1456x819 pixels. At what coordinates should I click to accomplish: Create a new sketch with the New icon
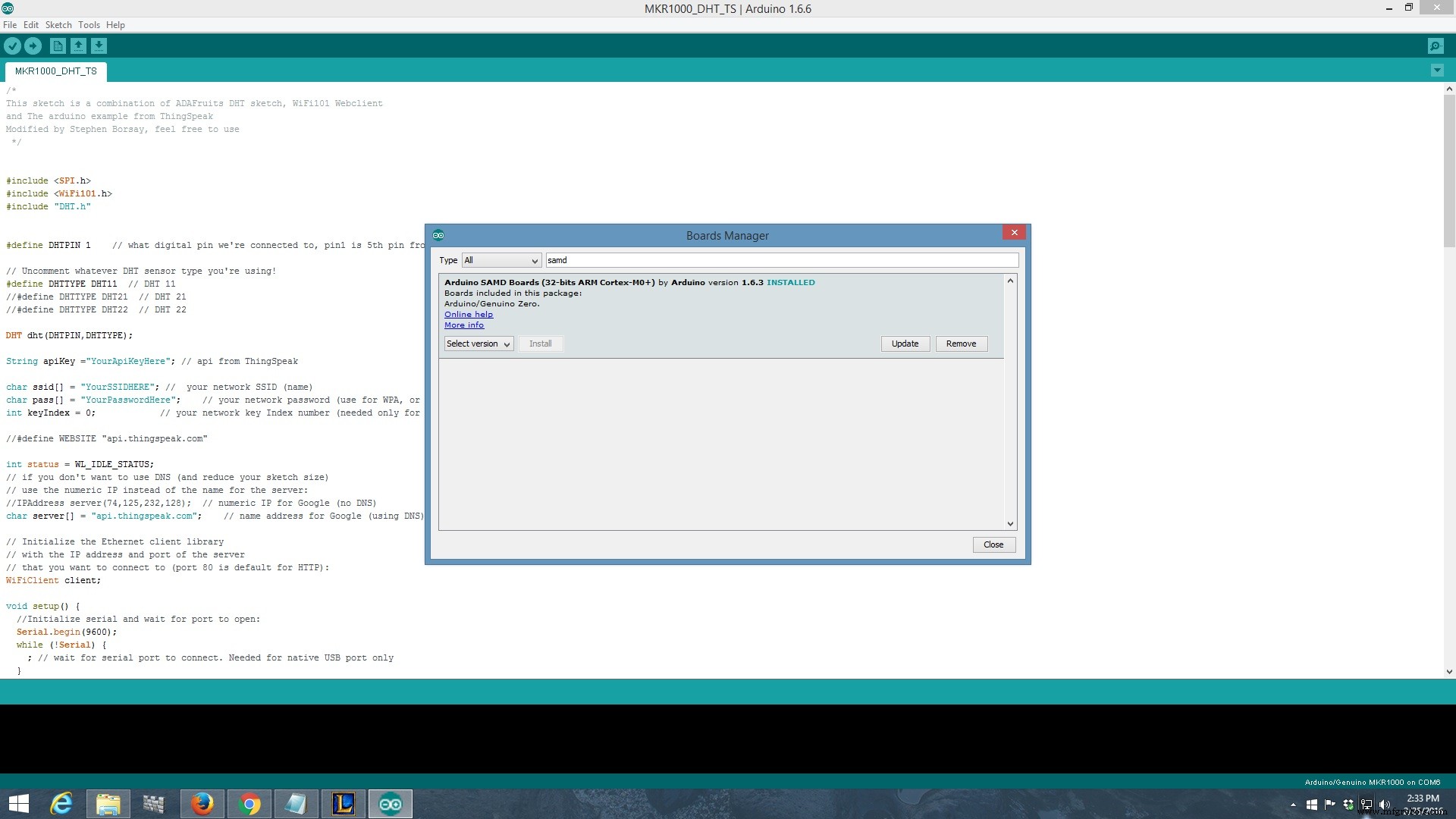(58, 45)
